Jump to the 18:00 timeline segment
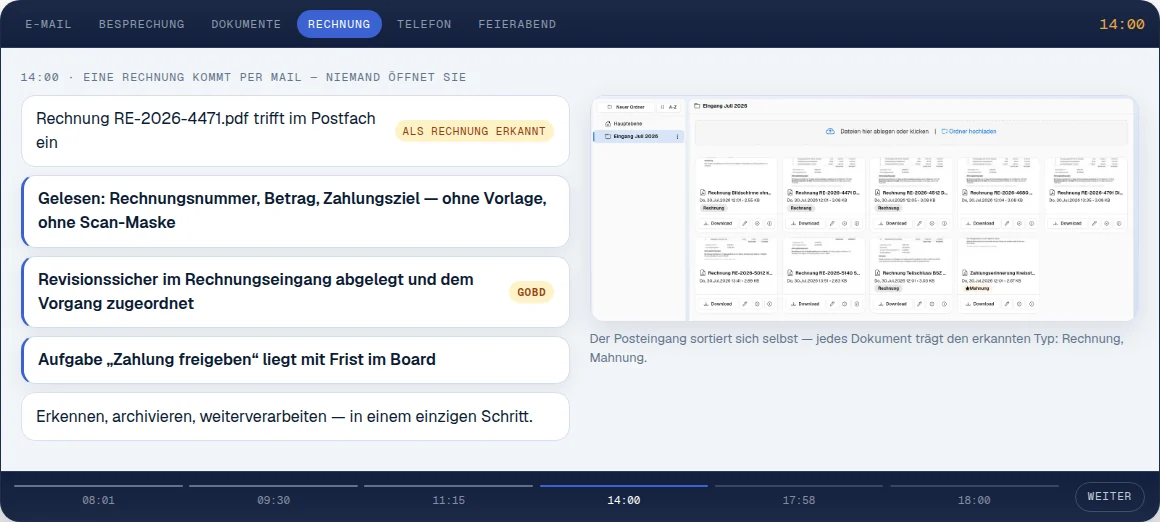 (974, 495)
